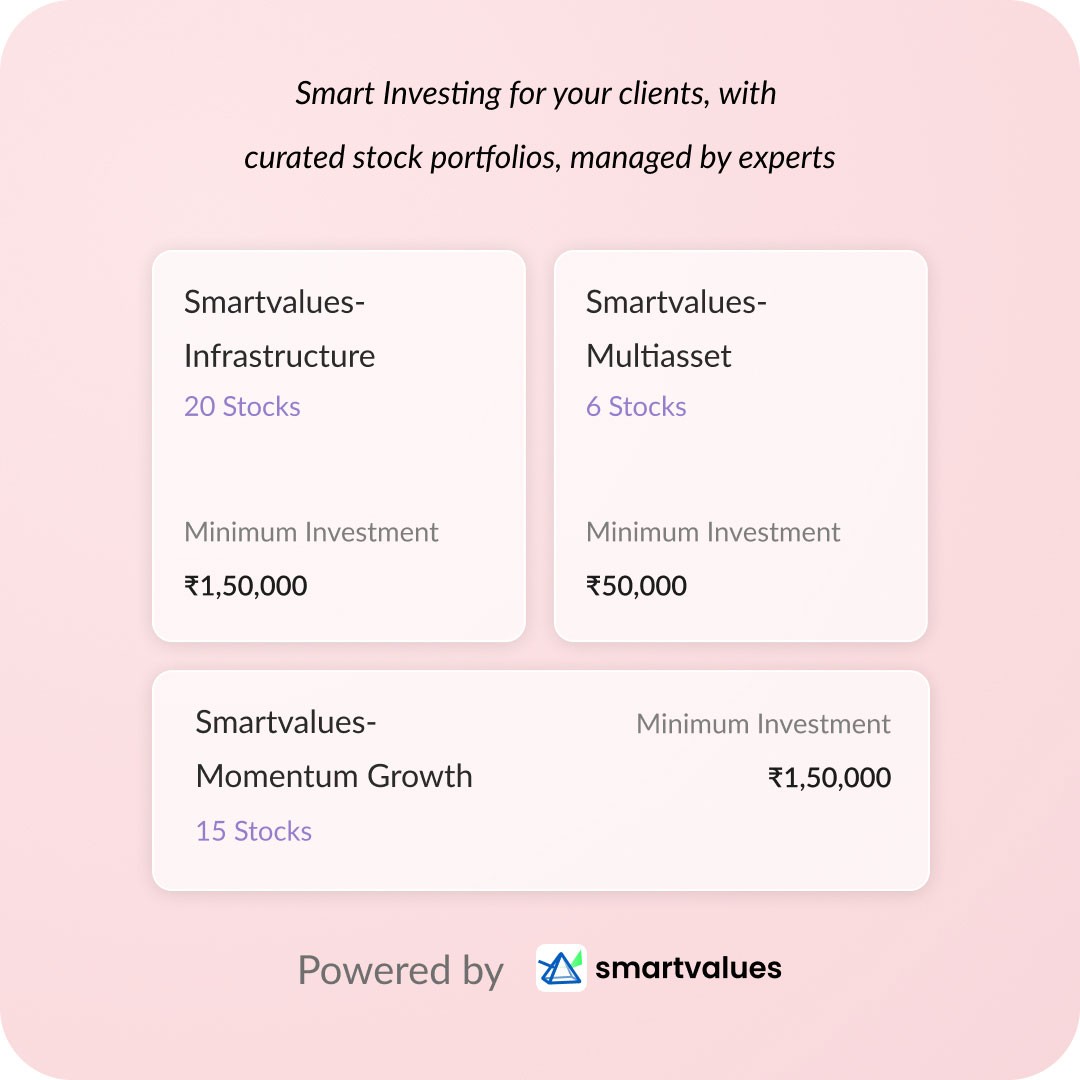Click the Smartvalues-Multiasset portfolio title

676,329
